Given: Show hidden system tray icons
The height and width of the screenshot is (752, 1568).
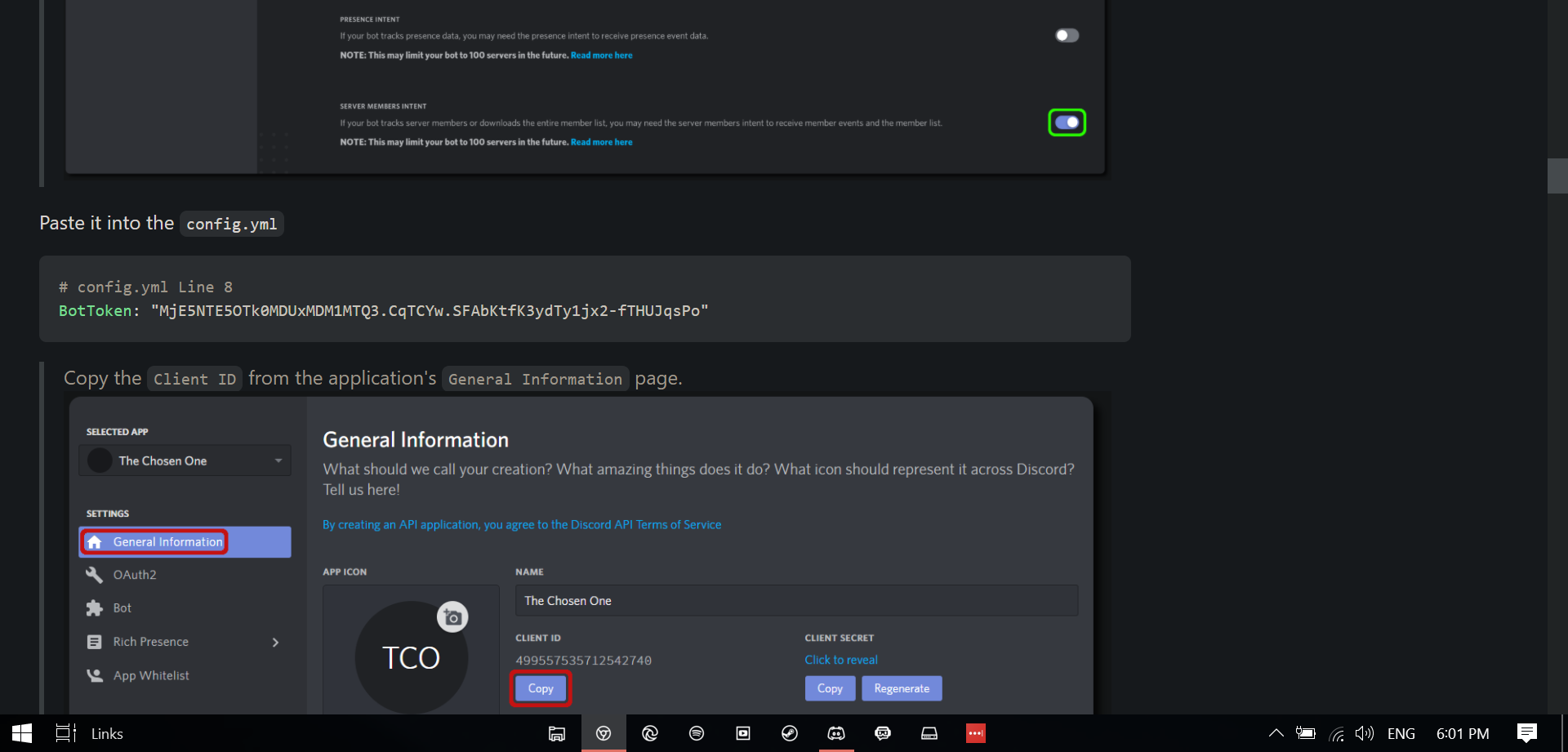Looking at the screenshot, I should pyautogui.click(x=1276, y=733).
